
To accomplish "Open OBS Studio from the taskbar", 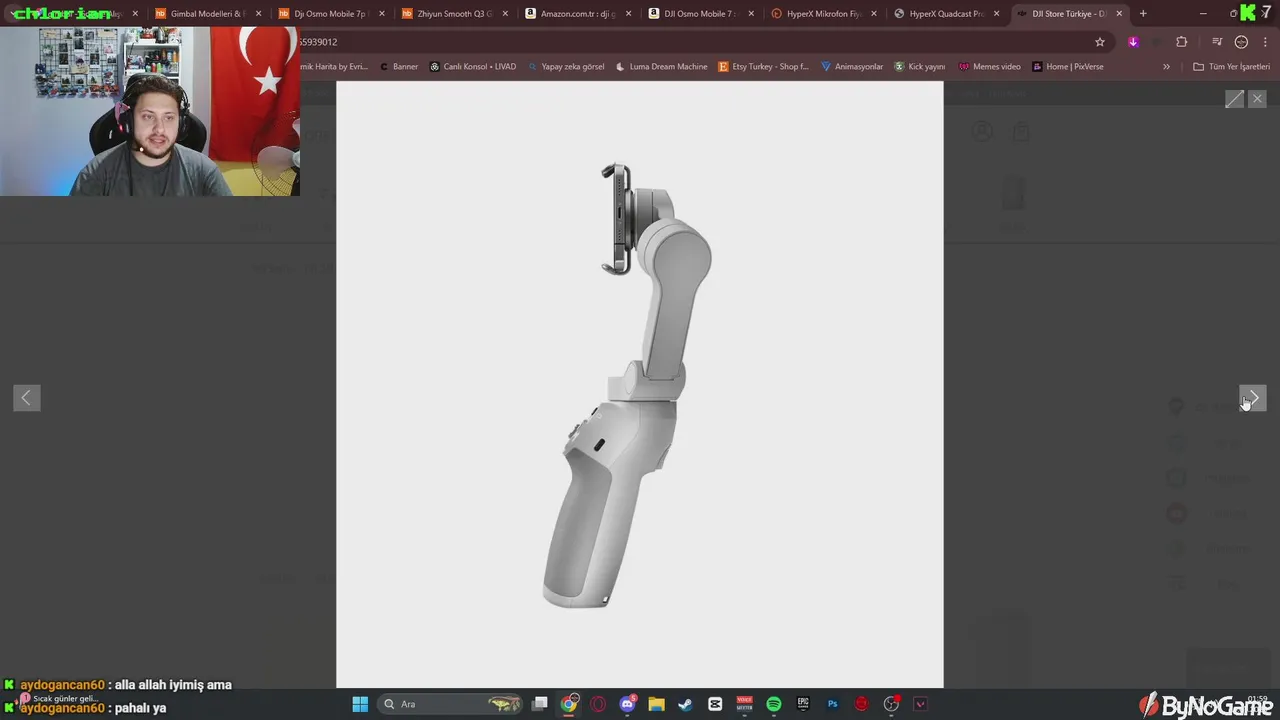I will (891, 704).
